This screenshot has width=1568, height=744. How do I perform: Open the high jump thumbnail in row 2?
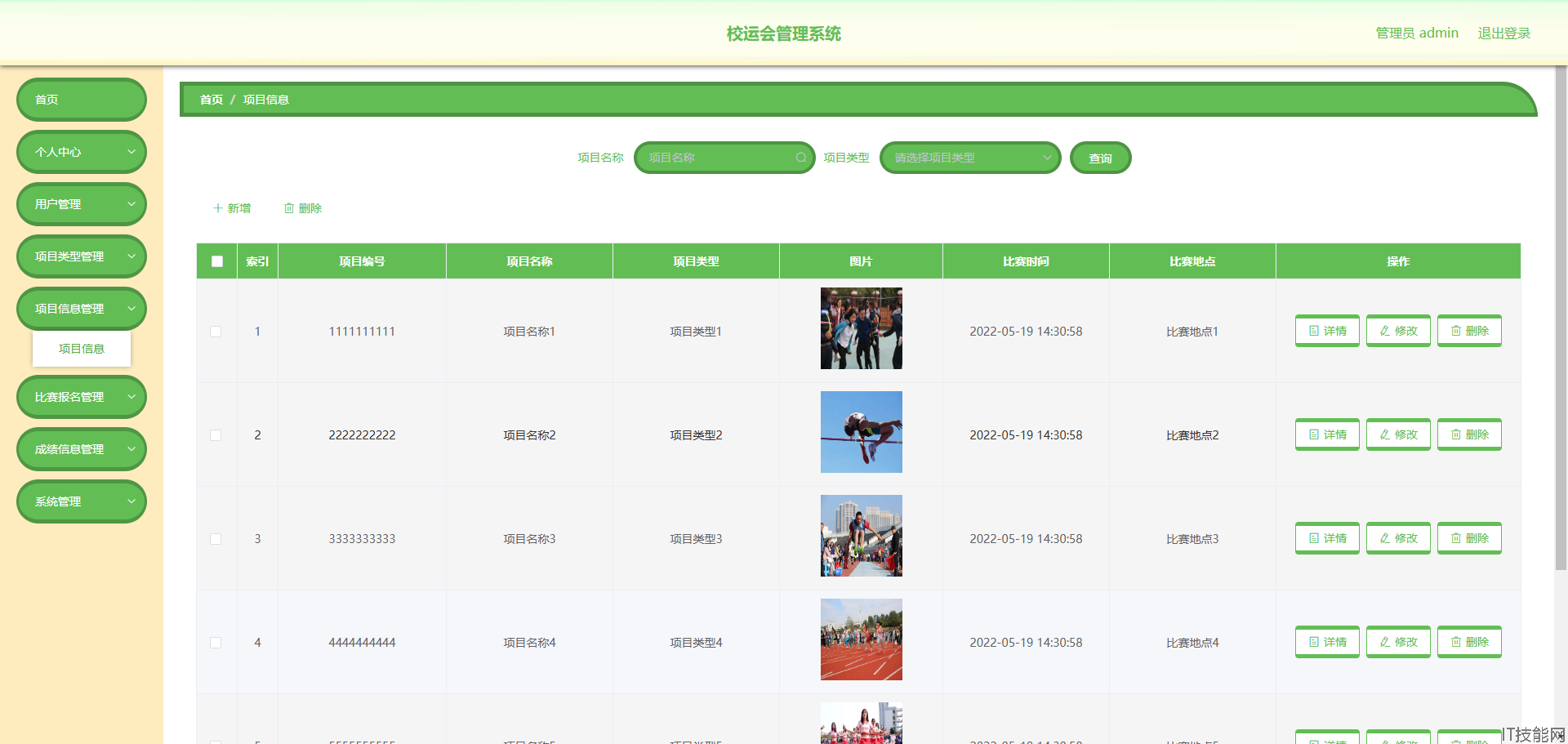pyautogui.click(x=862, y=432)
